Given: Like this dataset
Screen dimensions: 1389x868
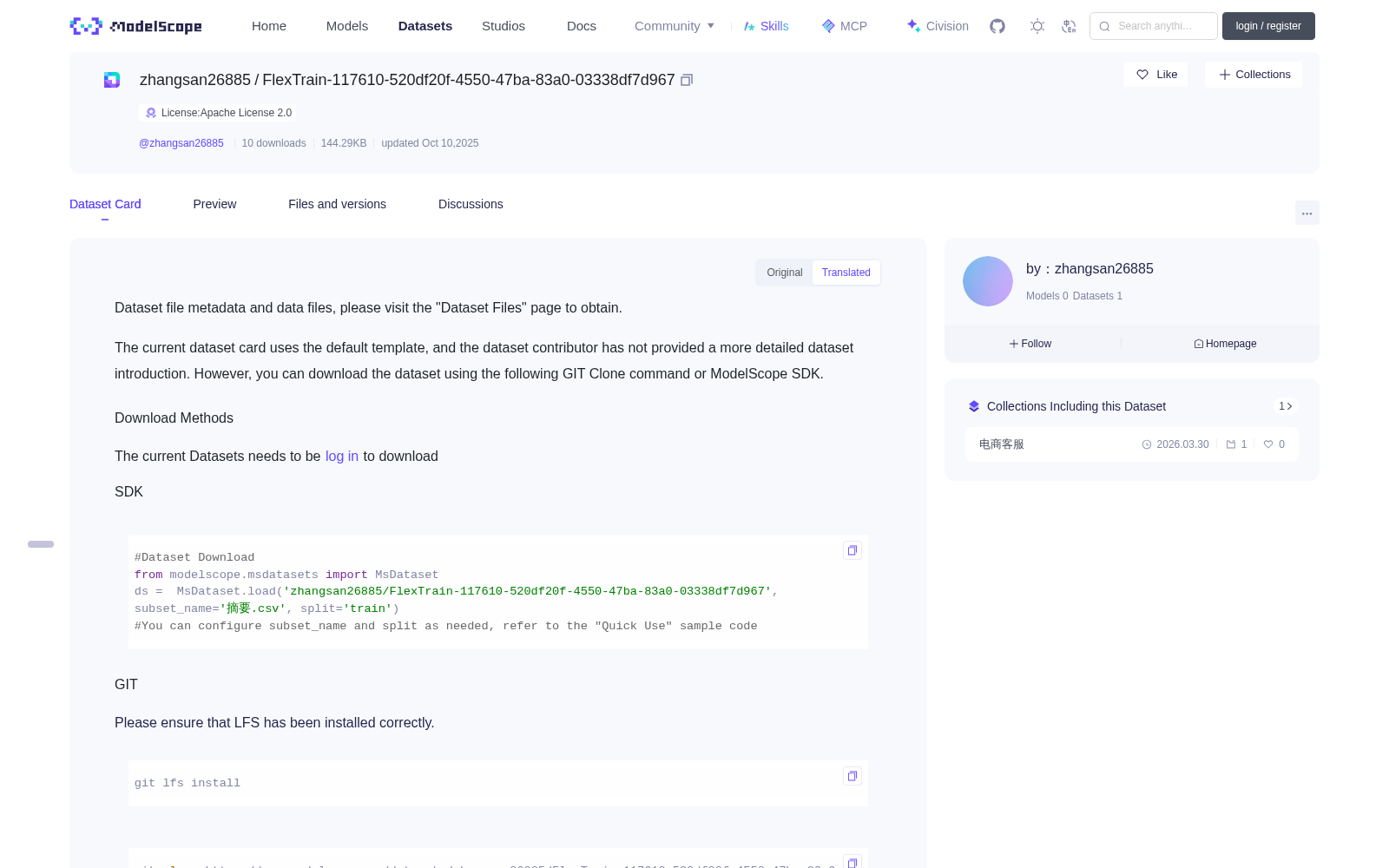Looking at the screenshot, I should point(1156,75).
